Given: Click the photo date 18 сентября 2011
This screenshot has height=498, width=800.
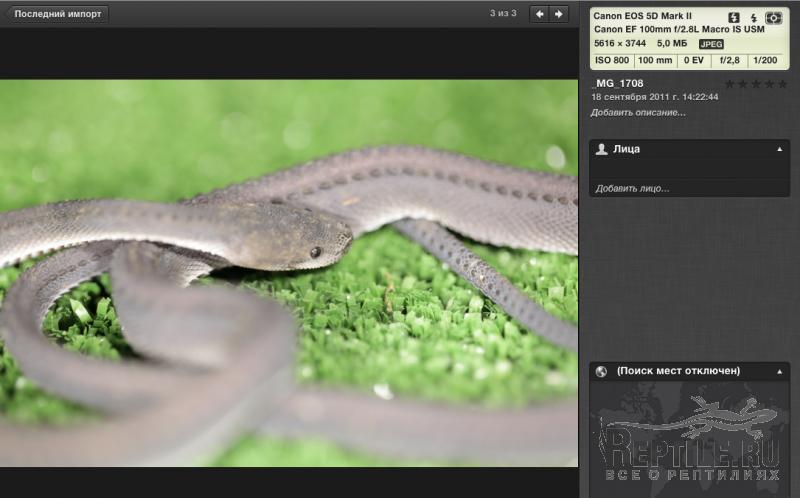Looking at the screenshot, I should click(x=654, y=97).
